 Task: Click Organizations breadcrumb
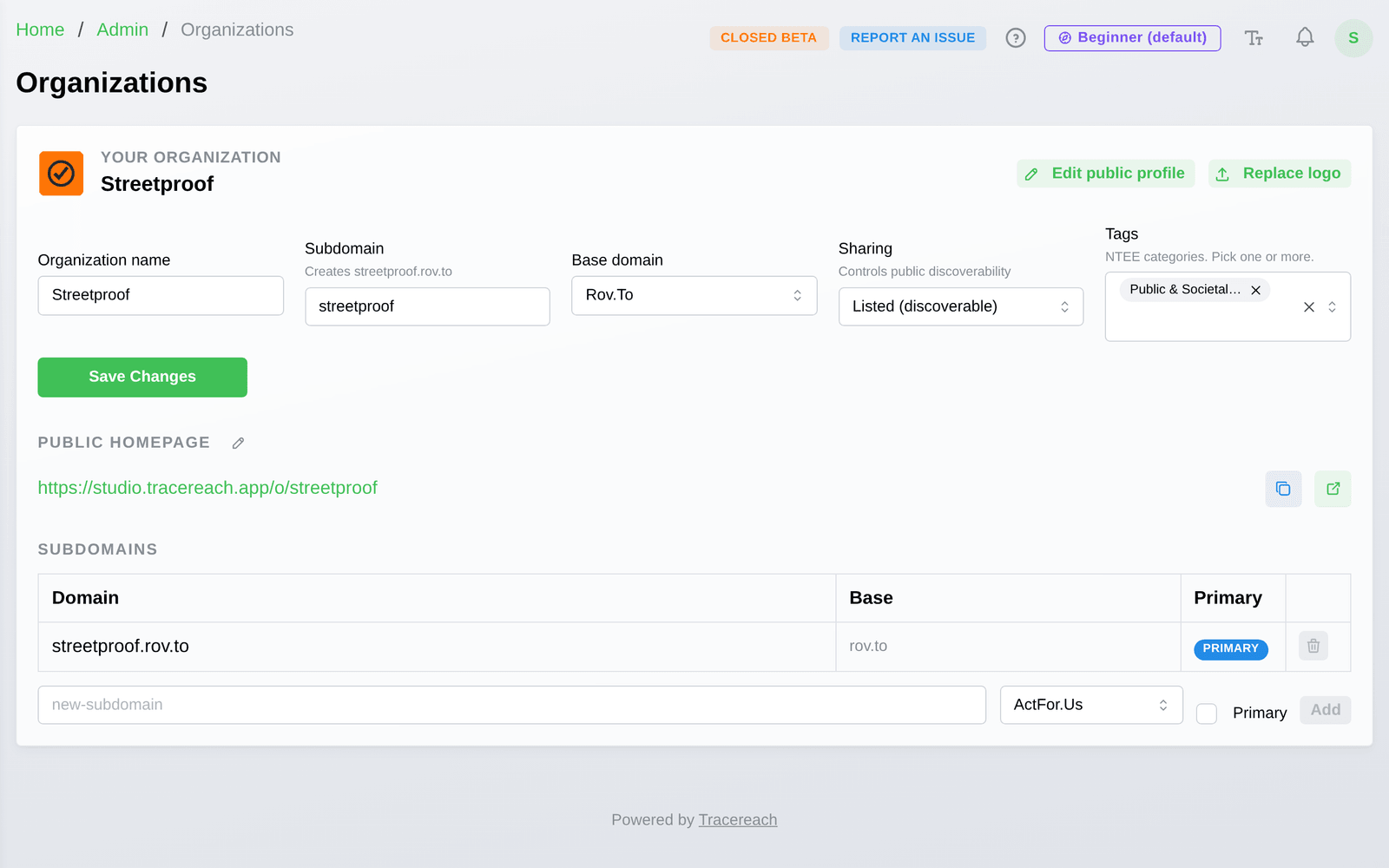coord(237,30)
